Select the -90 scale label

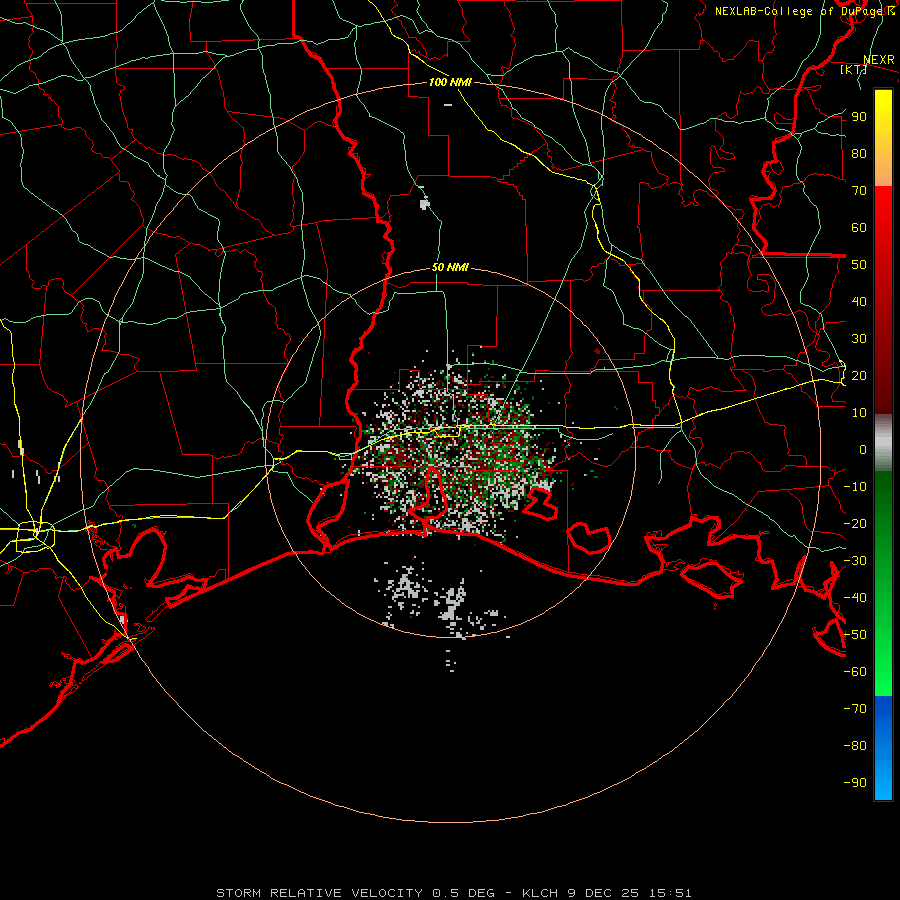(855, 783)
